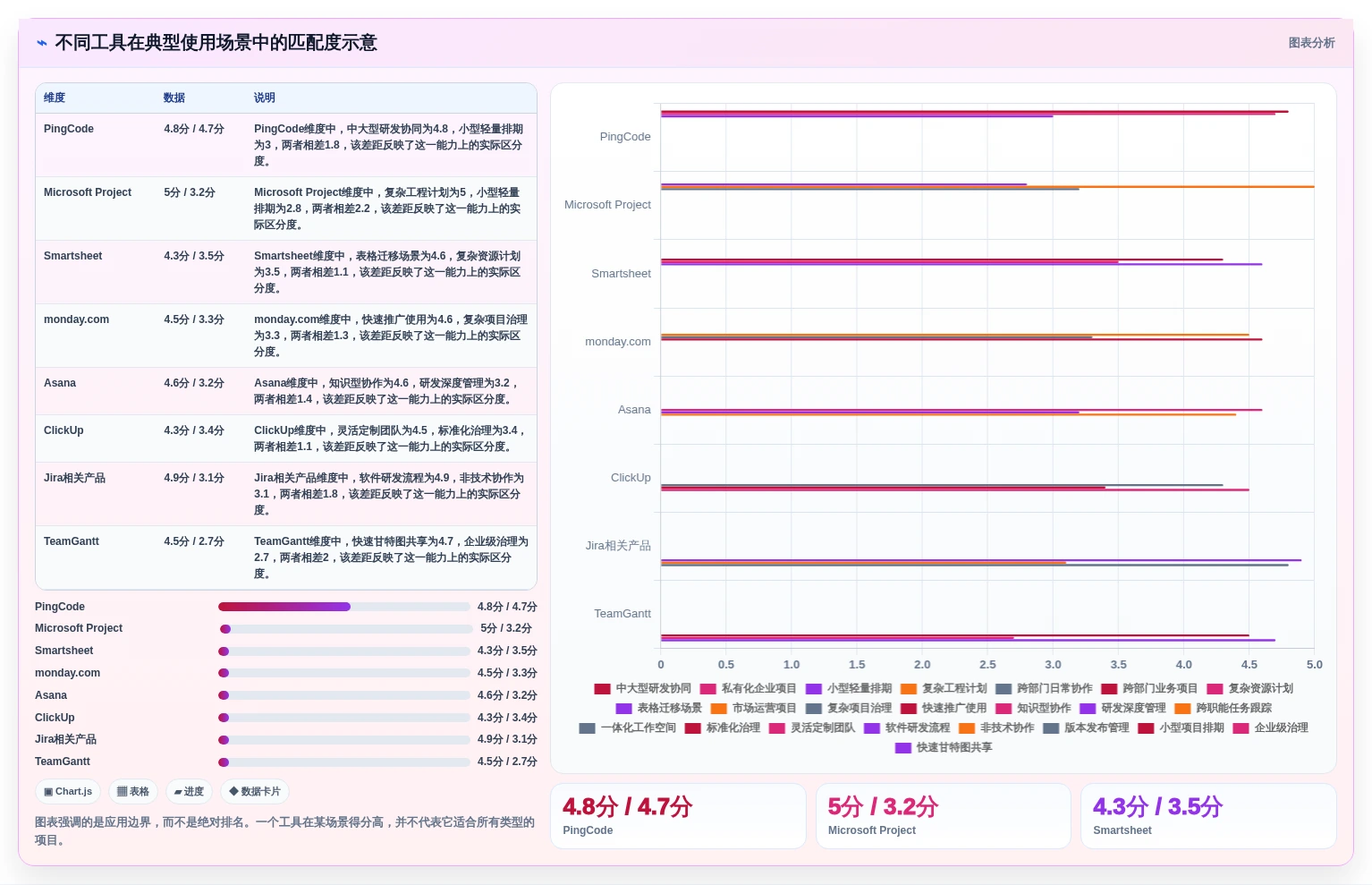This screenshot has height=885, width=1372.
Task: Click the 复杂项目治理 legend color box
Action: 813,709
